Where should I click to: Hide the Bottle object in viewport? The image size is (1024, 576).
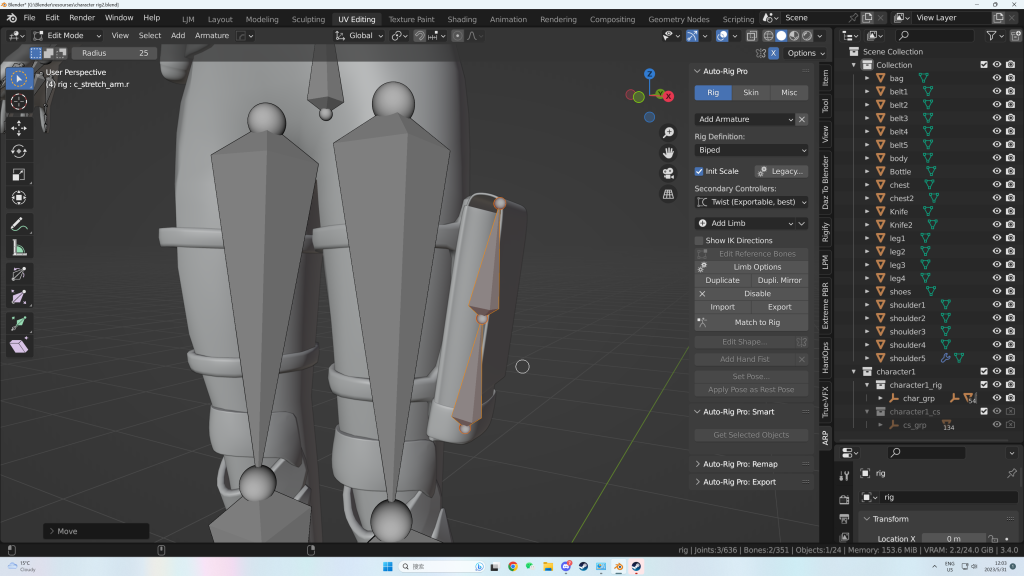click(x=997, y=171)
